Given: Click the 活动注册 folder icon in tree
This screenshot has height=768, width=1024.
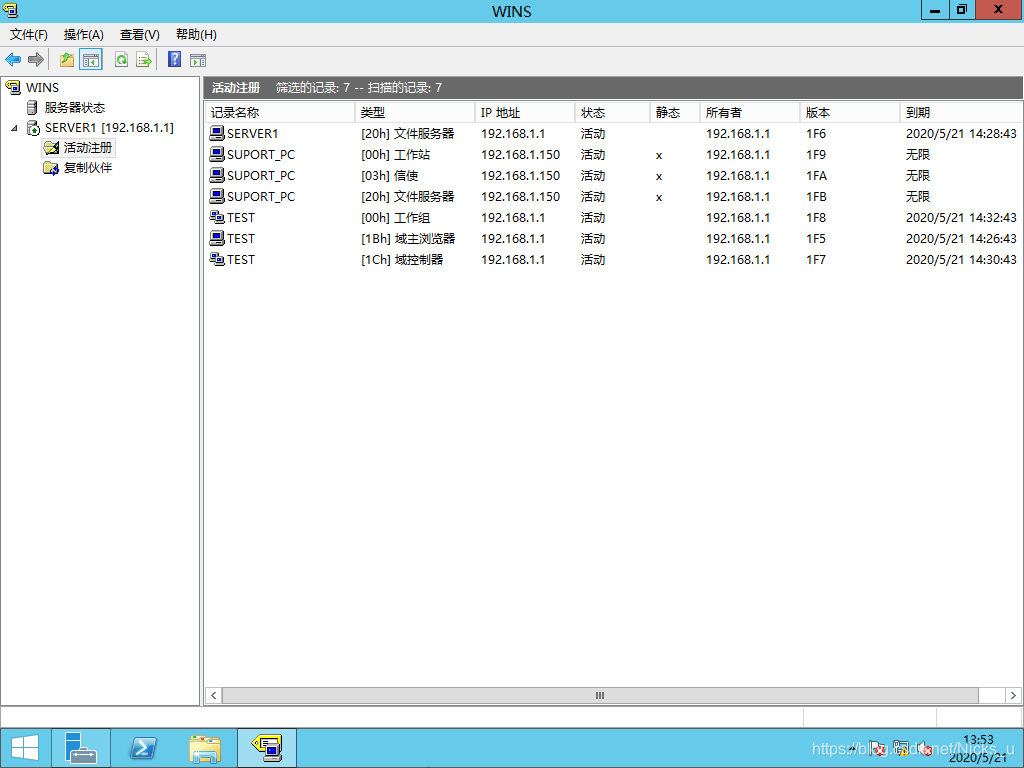Looking at the screenshot, I should click(x=51, y=148).
